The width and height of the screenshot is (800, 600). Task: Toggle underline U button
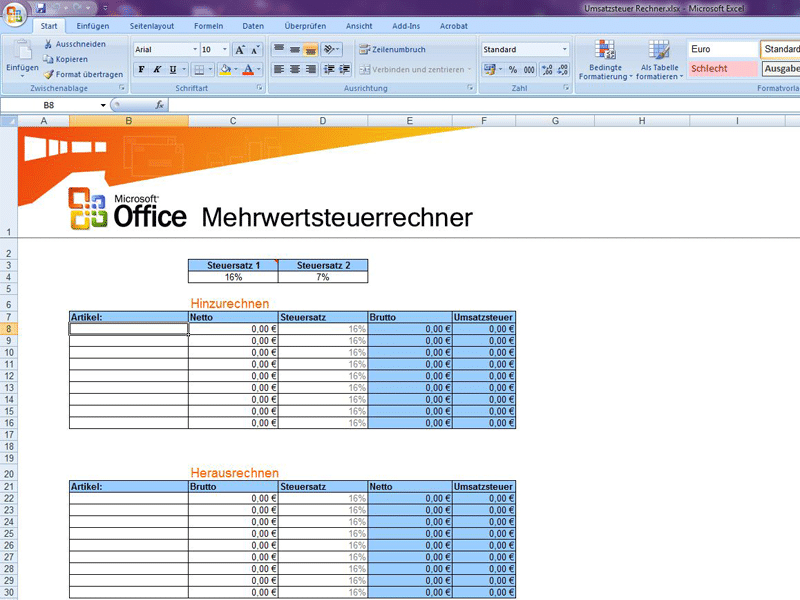point(173,69)
